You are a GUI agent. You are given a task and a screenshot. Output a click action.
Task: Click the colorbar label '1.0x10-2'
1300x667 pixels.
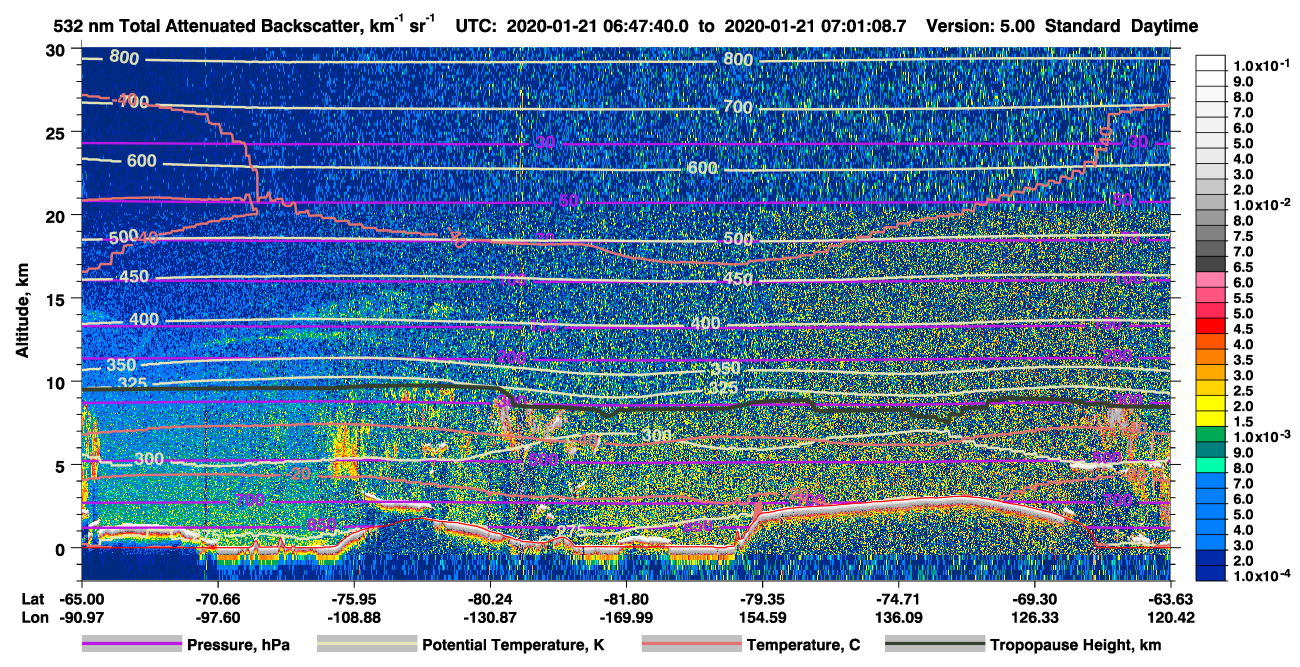[1262, 204]
